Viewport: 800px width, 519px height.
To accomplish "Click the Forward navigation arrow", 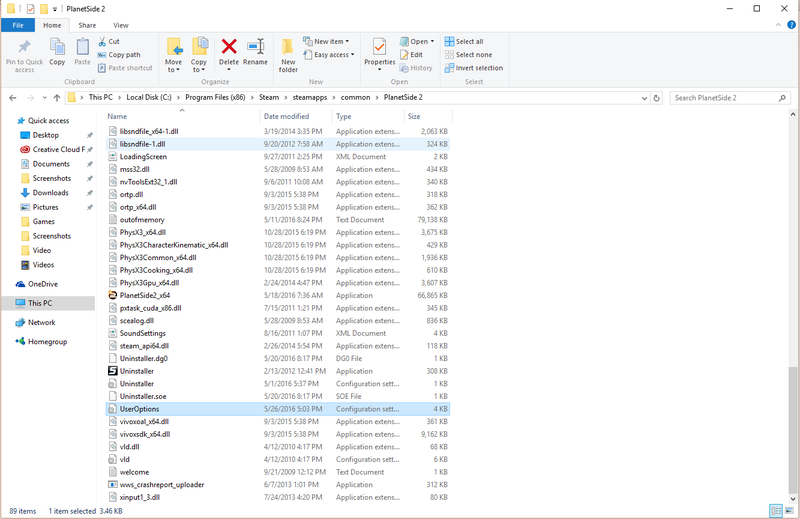I will (x=30, y=98).
